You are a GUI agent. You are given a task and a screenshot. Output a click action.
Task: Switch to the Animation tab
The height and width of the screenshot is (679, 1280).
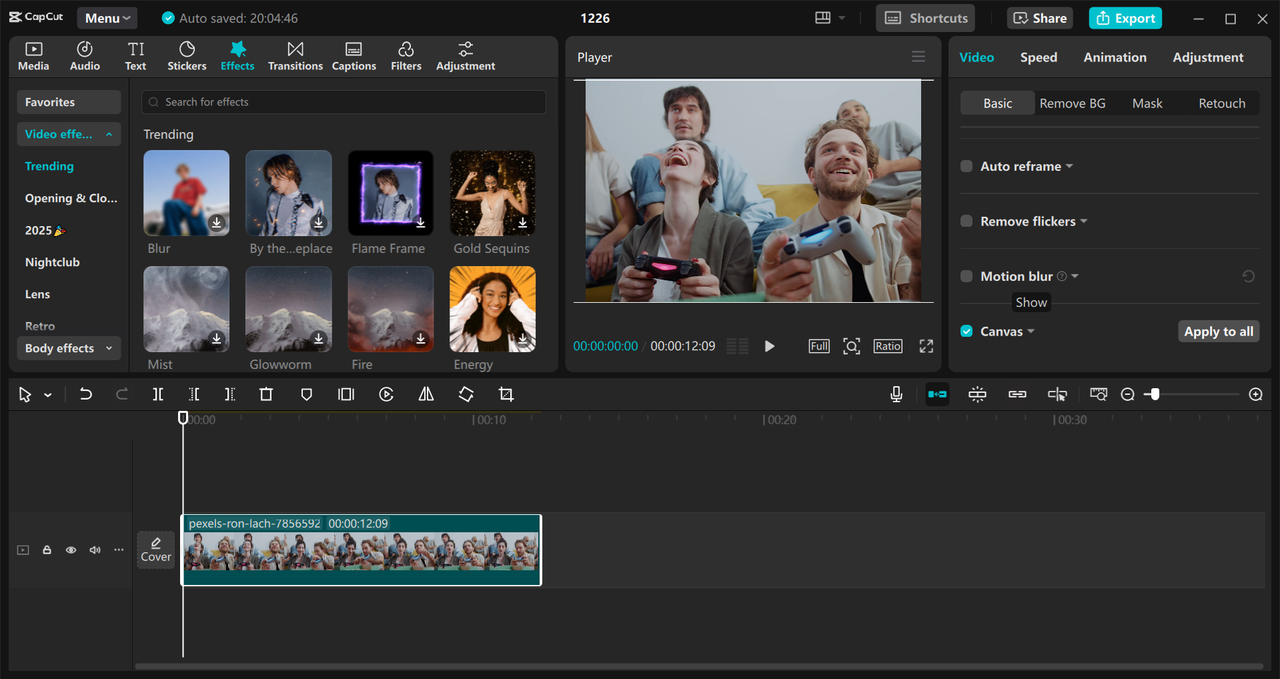pos(1115,57)
